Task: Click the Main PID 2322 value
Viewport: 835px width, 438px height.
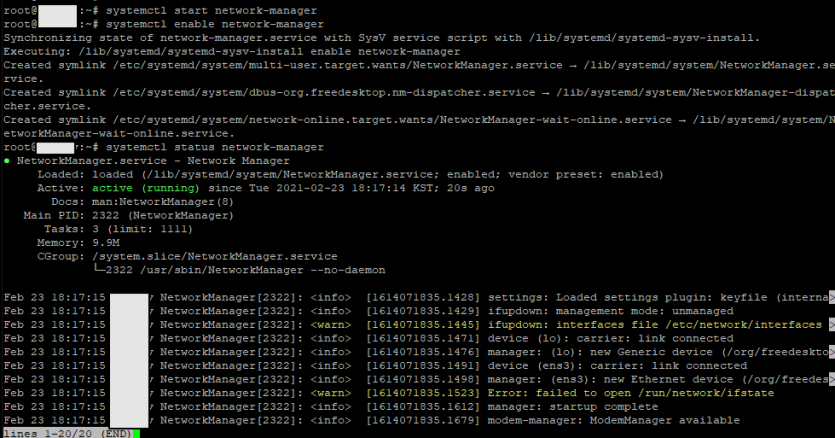Action: click(x=105, y=215)
